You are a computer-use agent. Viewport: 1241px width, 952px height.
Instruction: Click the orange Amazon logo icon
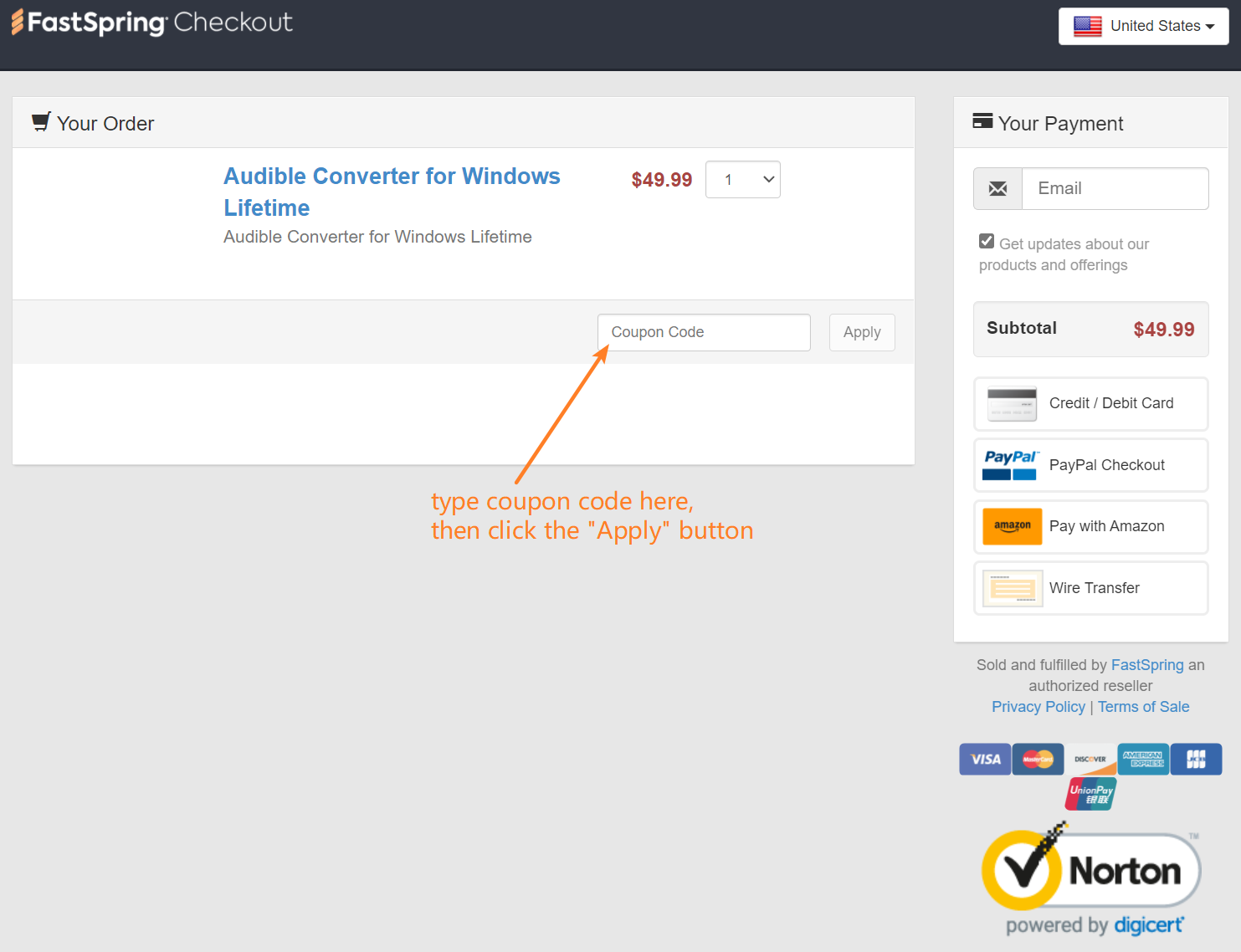tap(1012, 526)
